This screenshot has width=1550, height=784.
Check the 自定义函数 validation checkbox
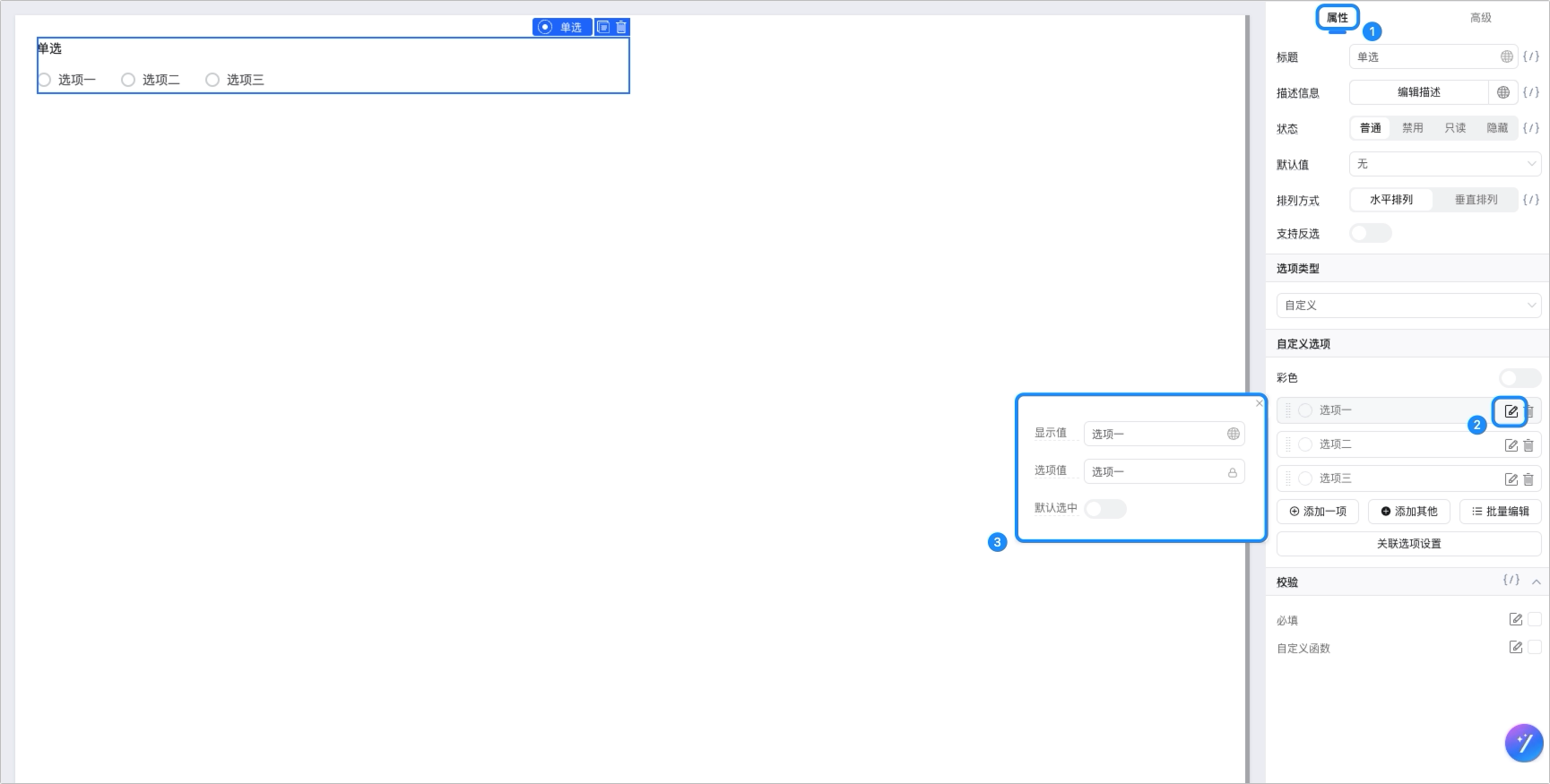pyautogui.click(x=1535, y=647)
